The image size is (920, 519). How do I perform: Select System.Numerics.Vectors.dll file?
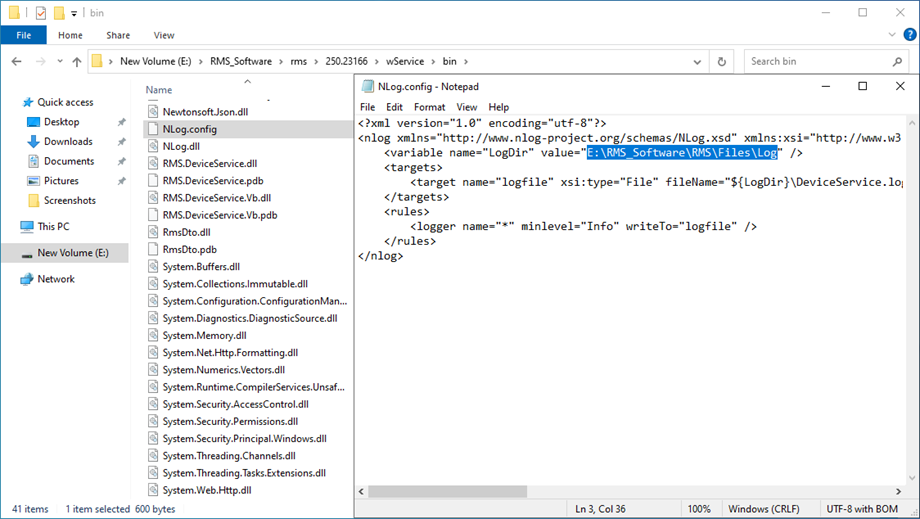[x=224, y=369]
